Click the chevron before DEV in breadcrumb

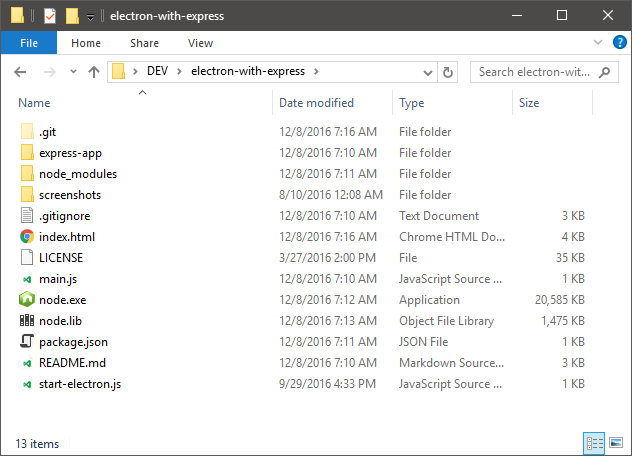point(135,71)
